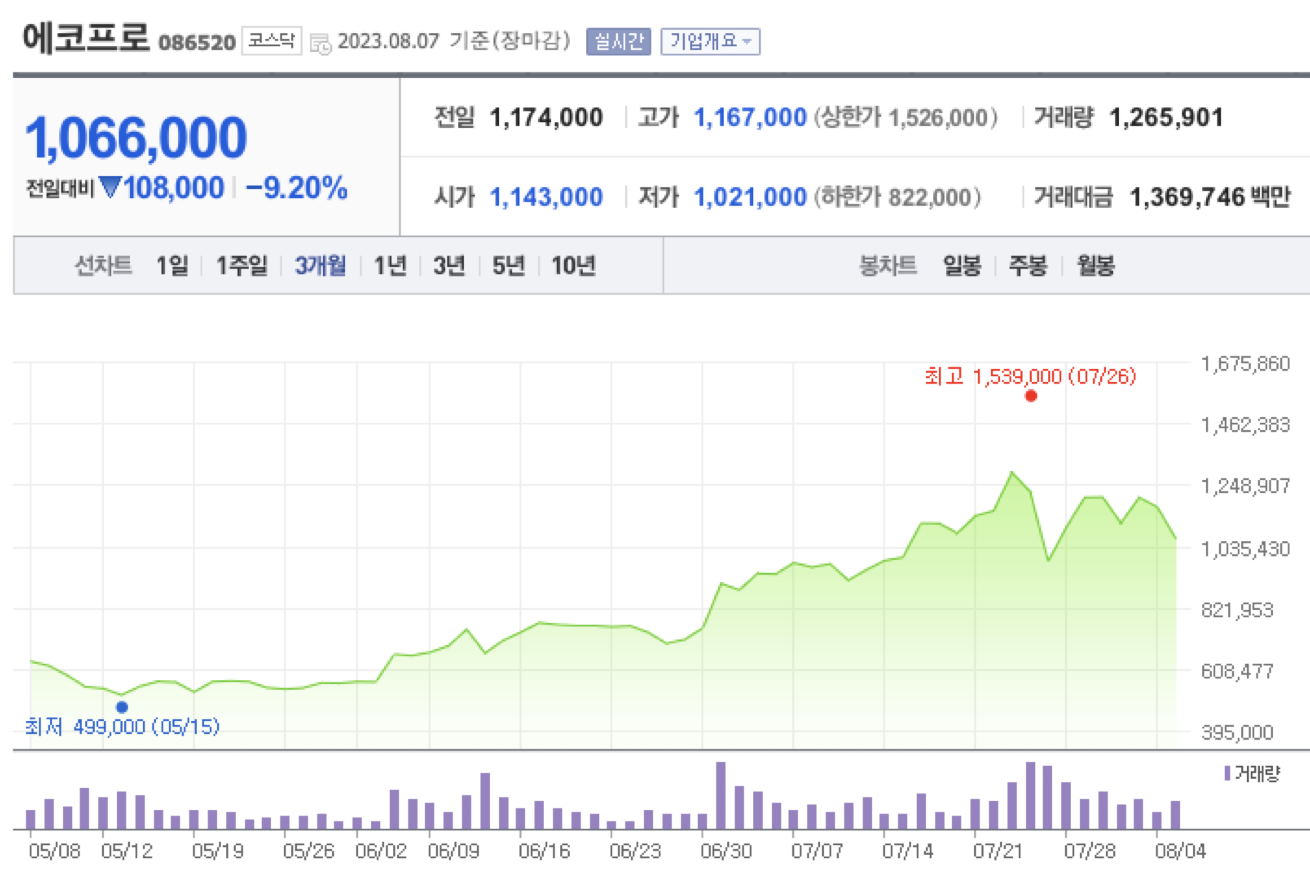
Task: Click the 상한가 1,526,000 text
Action: coord(906,118)
